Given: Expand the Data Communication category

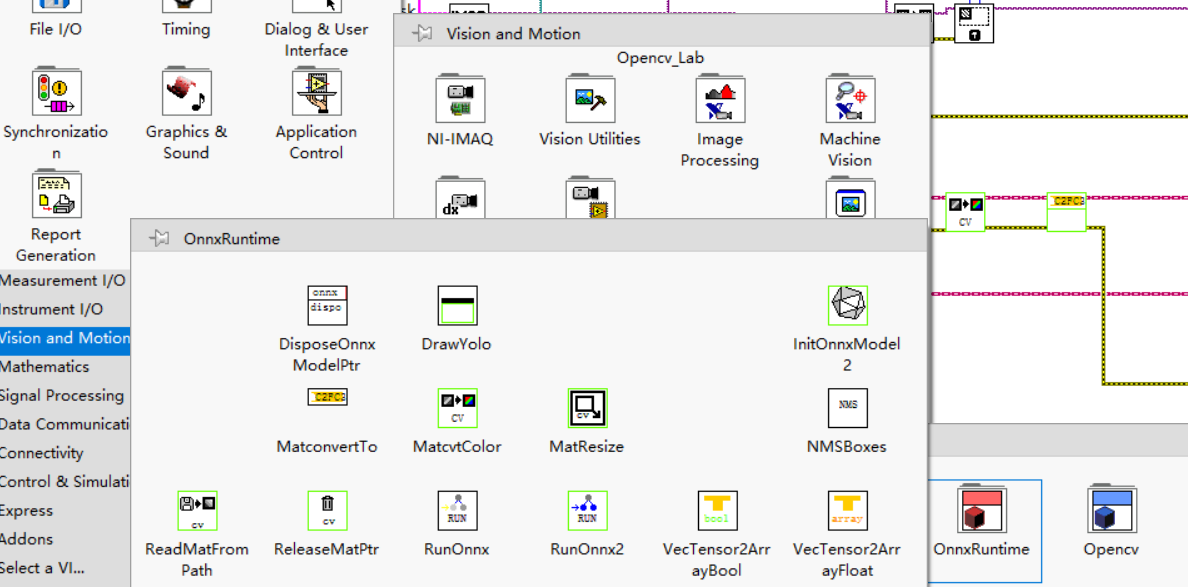Looking at the screenshot, I should (65, 424).
